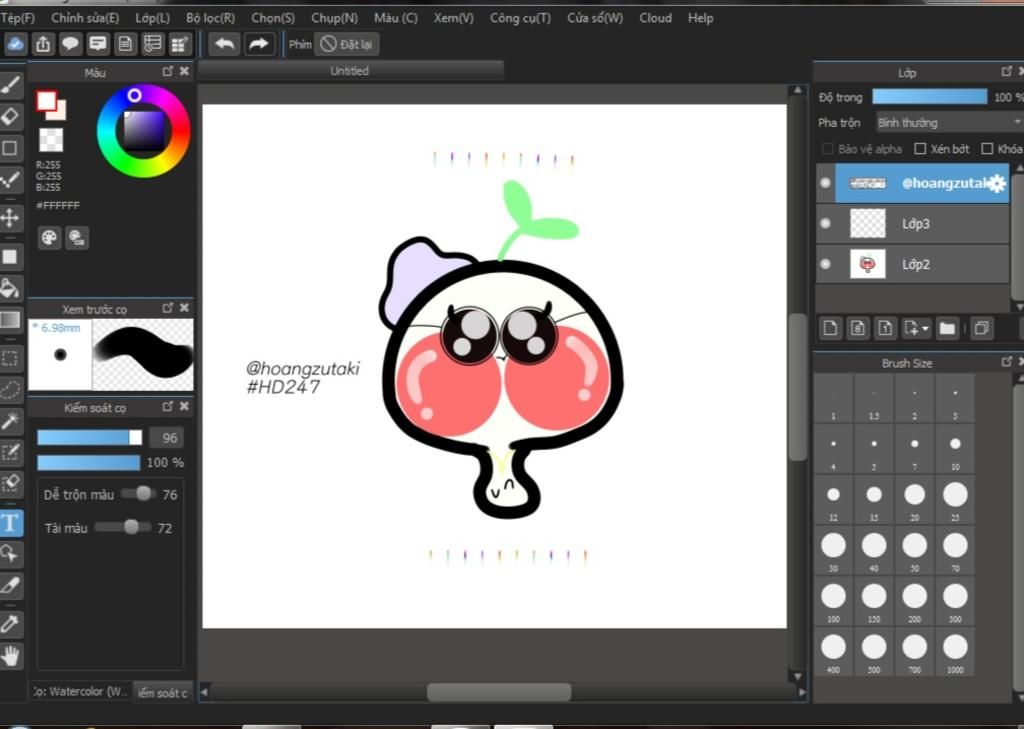Select the transparent color swatch
Image resolution: width=1024 pixels, height=729 pixels.
tap(51, 140)
